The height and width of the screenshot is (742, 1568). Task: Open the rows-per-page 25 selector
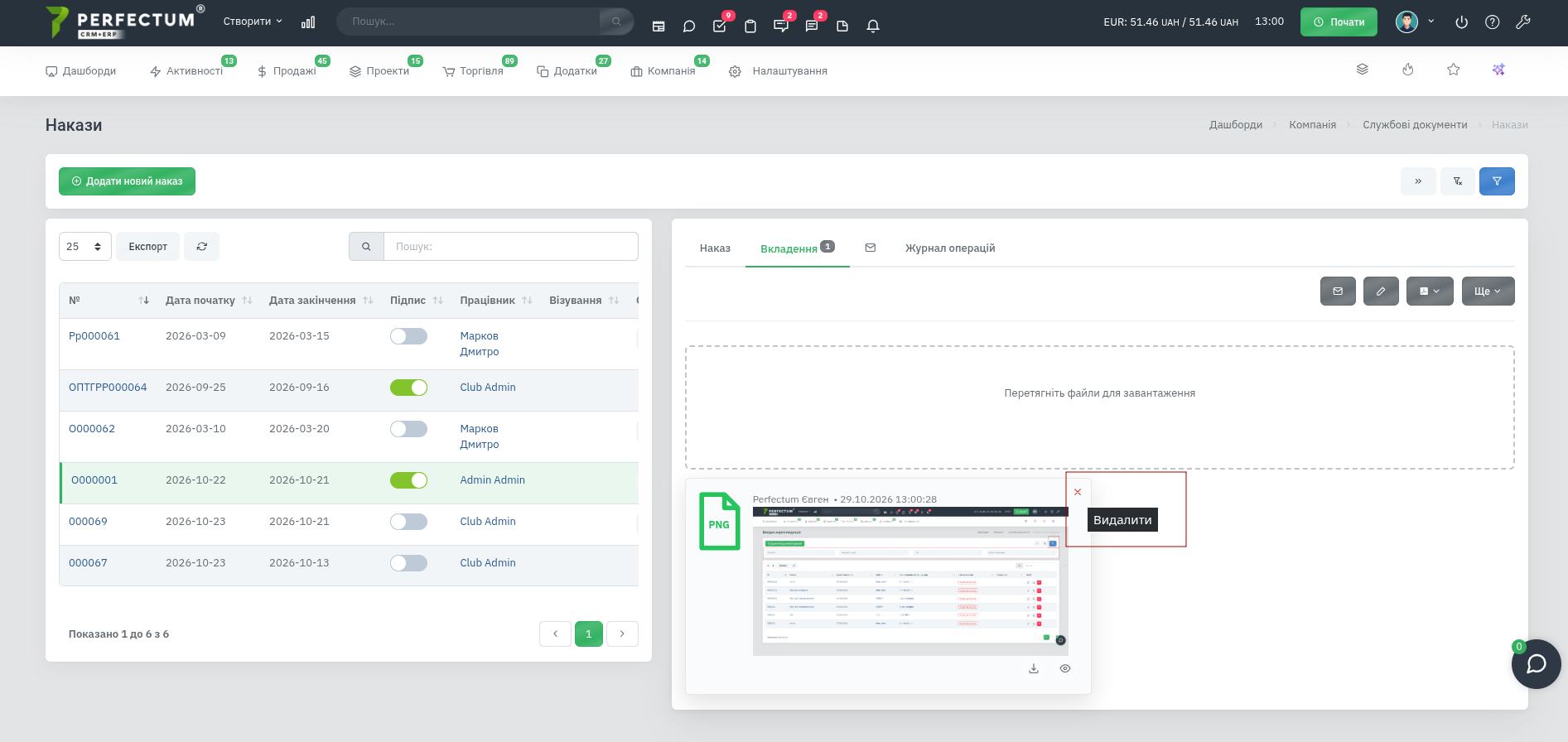pos(85,246)
